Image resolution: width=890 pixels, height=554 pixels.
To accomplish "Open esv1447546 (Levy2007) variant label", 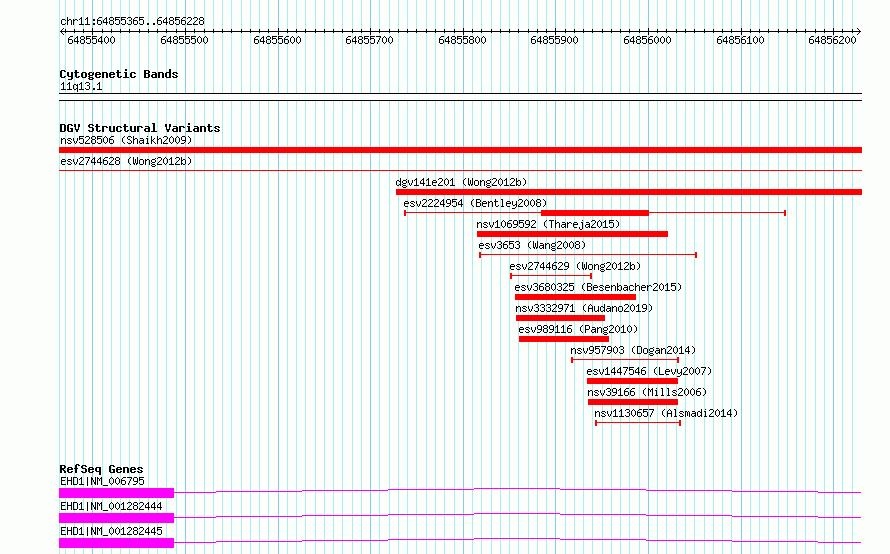I will click(x=649, y=371).
